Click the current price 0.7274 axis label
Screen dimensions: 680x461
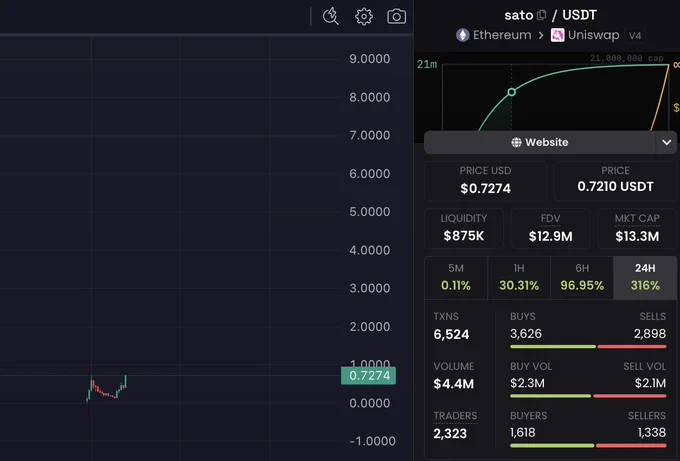click(x=369, y=376)
